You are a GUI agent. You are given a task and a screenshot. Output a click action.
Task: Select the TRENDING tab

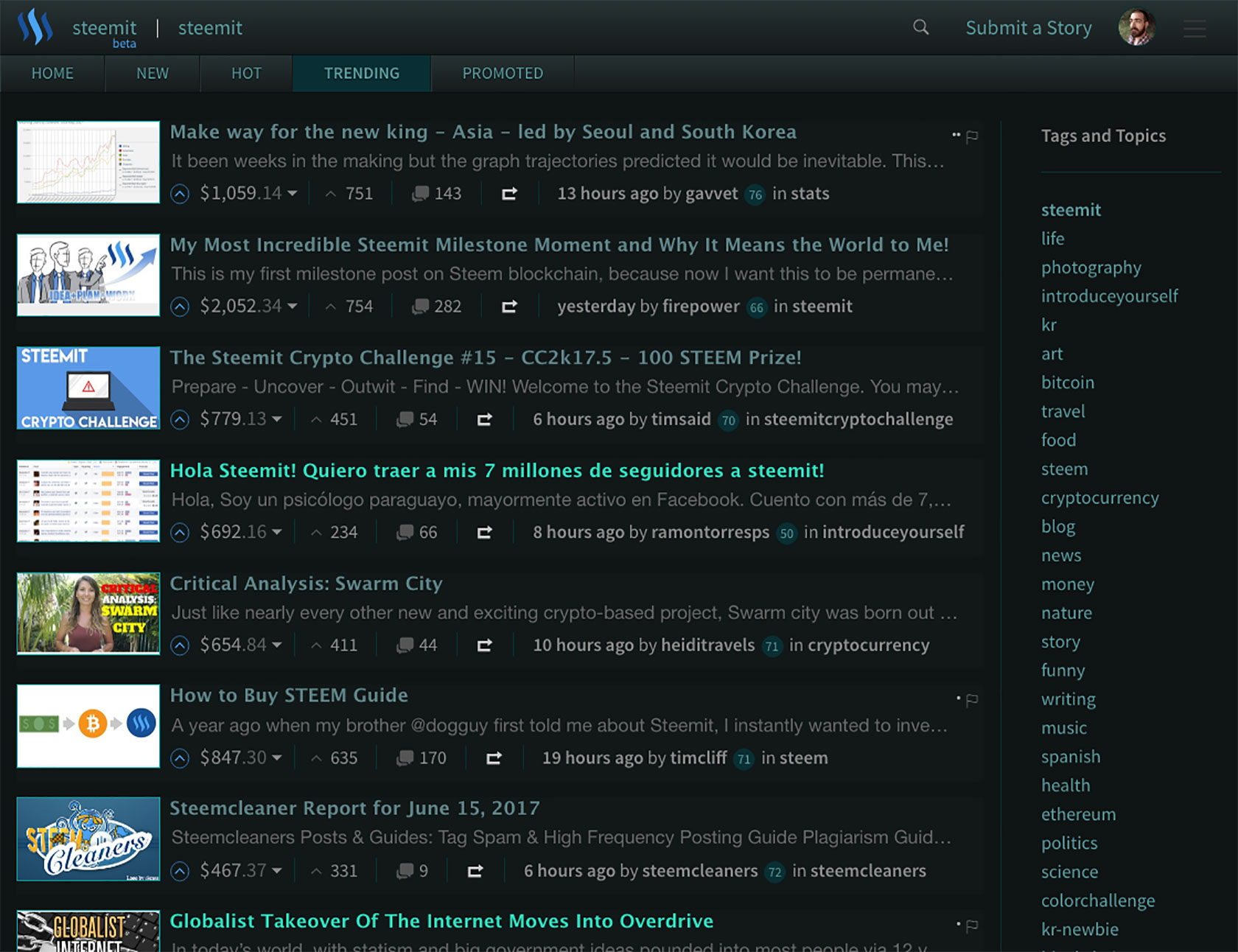pos(362,74)
